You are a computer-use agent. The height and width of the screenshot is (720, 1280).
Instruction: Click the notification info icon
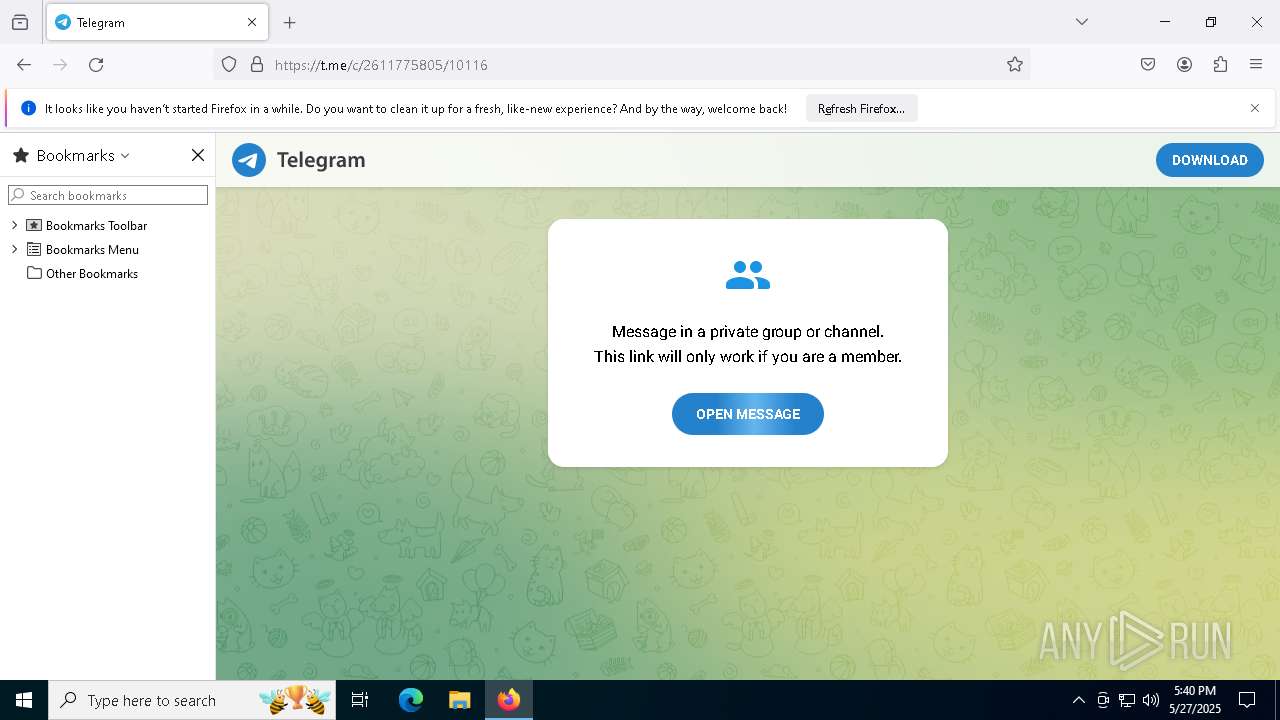[28, 108]
